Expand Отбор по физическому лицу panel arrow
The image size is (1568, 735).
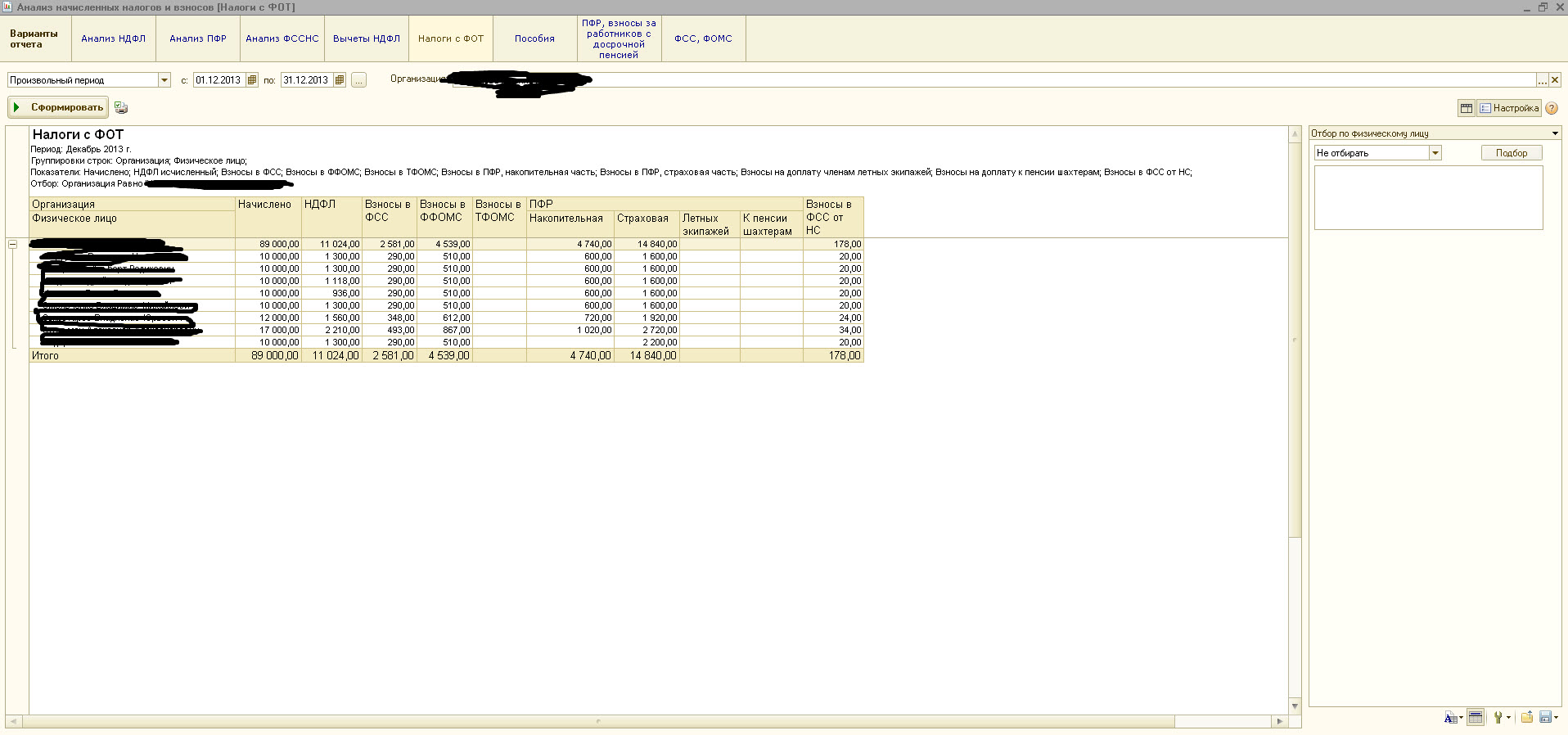click(1555, 133)
